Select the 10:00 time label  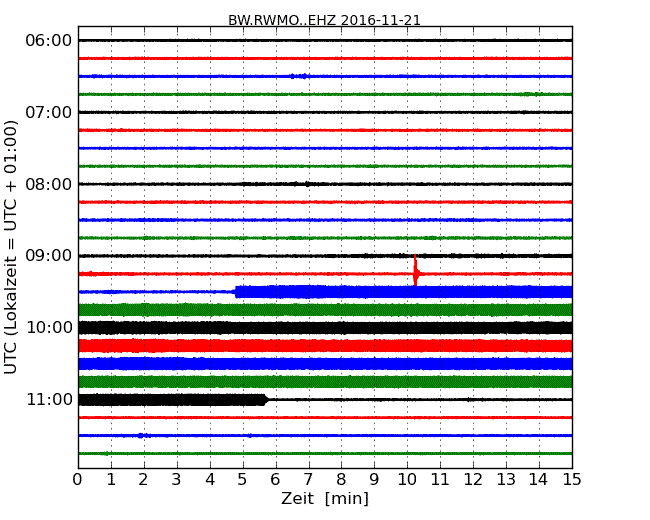pos(49,328)
